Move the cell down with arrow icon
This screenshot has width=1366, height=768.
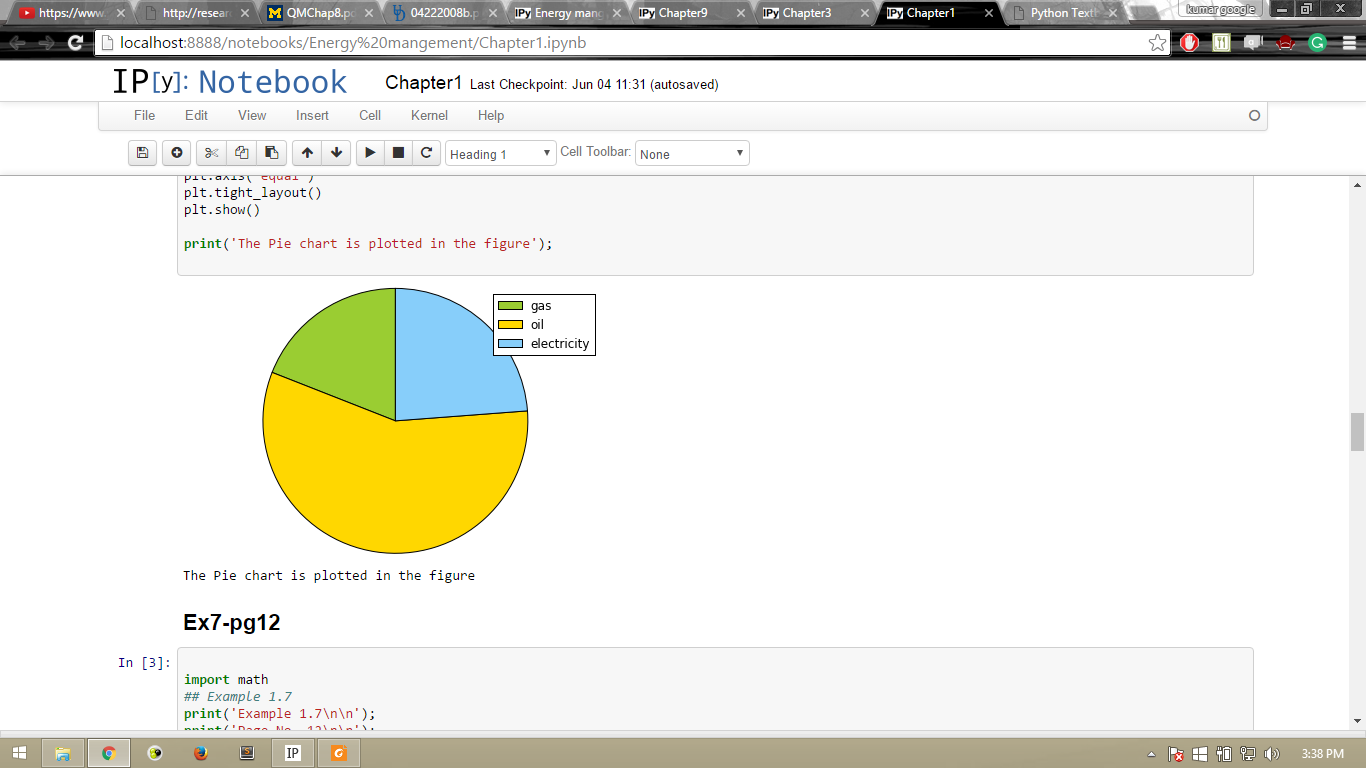(x=337, y=153)
